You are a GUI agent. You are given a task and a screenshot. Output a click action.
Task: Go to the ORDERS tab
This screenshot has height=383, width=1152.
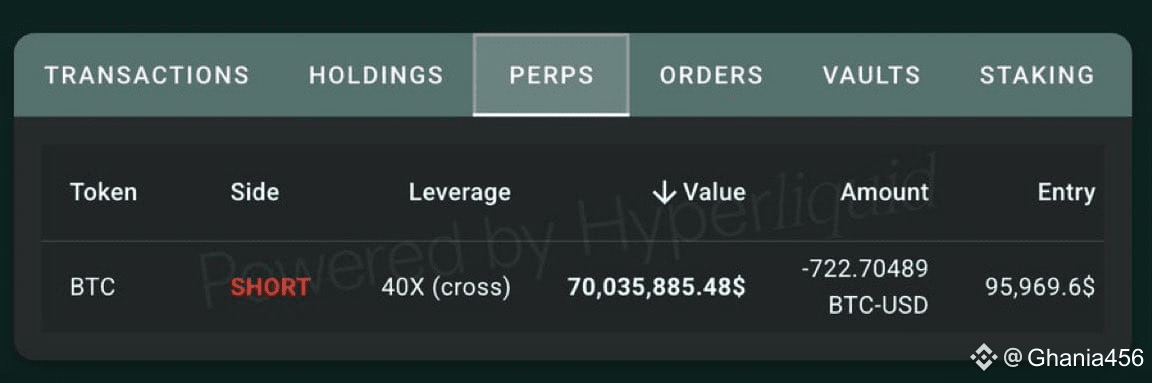(711, 75)
